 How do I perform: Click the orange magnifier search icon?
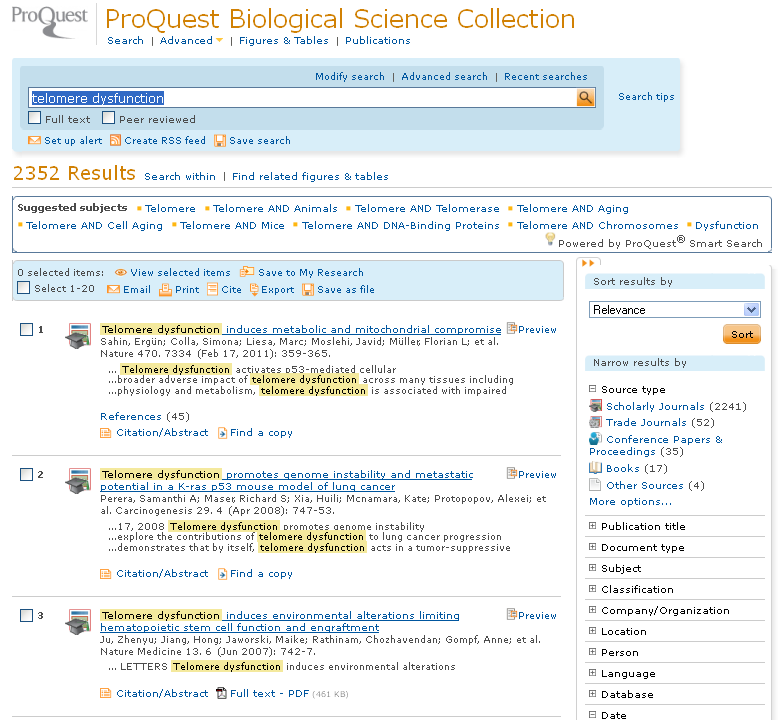[585, 98]
